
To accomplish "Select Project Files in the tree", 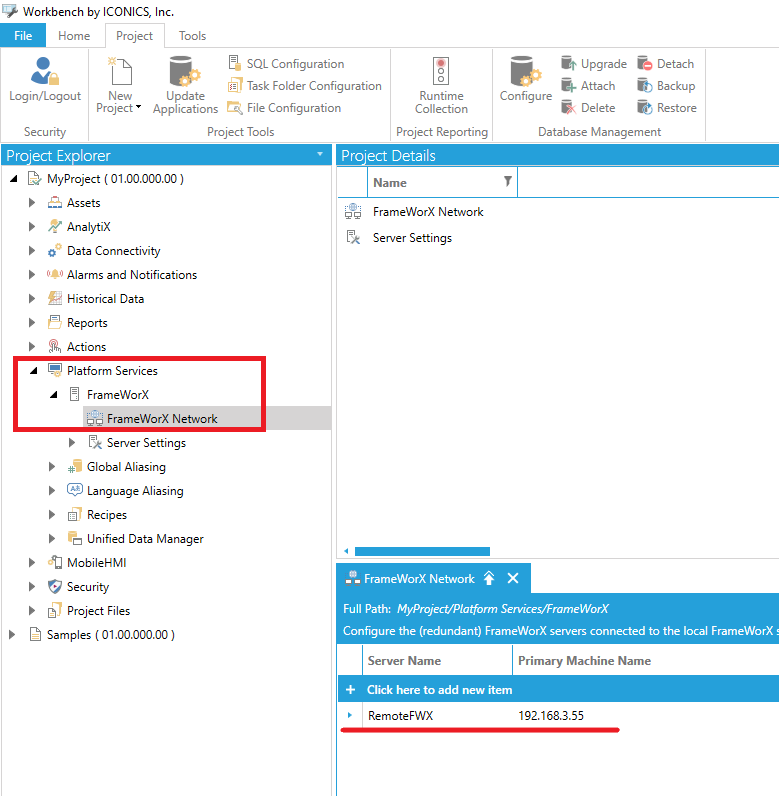I will [x=98, y=610].
